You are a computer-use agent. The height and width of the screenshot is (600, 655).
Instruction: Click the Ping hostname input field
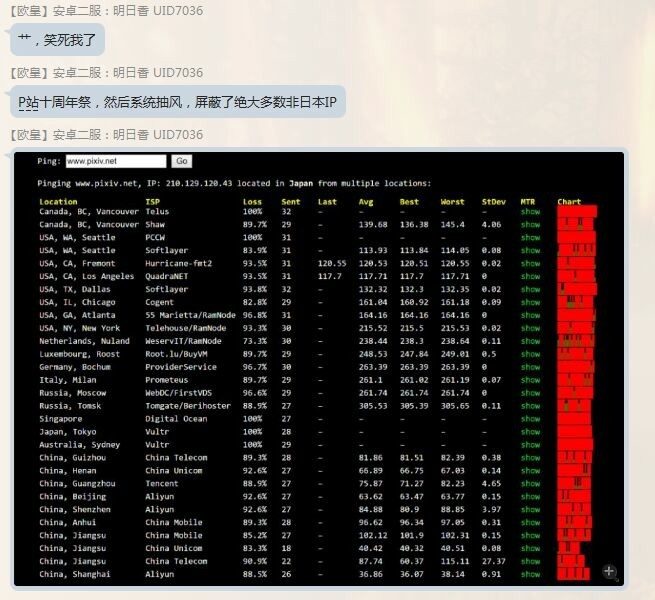point(116,161)
